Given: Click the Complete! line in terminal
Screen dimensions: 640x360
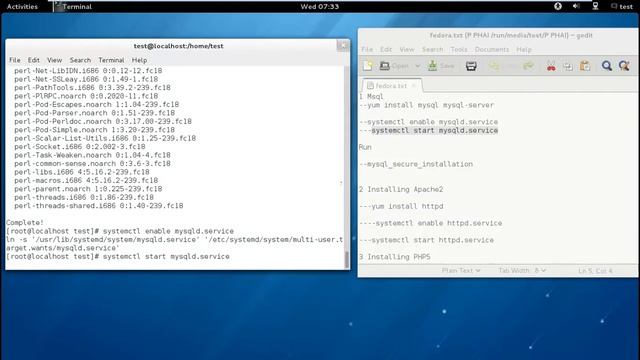Looking at the screenshot, I should tap(24, 223).
